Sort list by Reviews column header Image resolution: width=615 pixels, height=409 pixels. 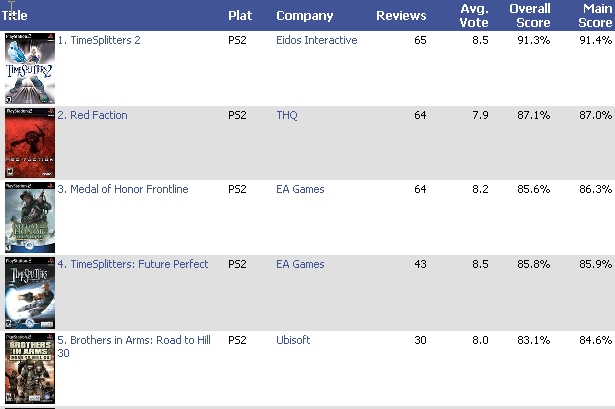click(x=401, y=16)
